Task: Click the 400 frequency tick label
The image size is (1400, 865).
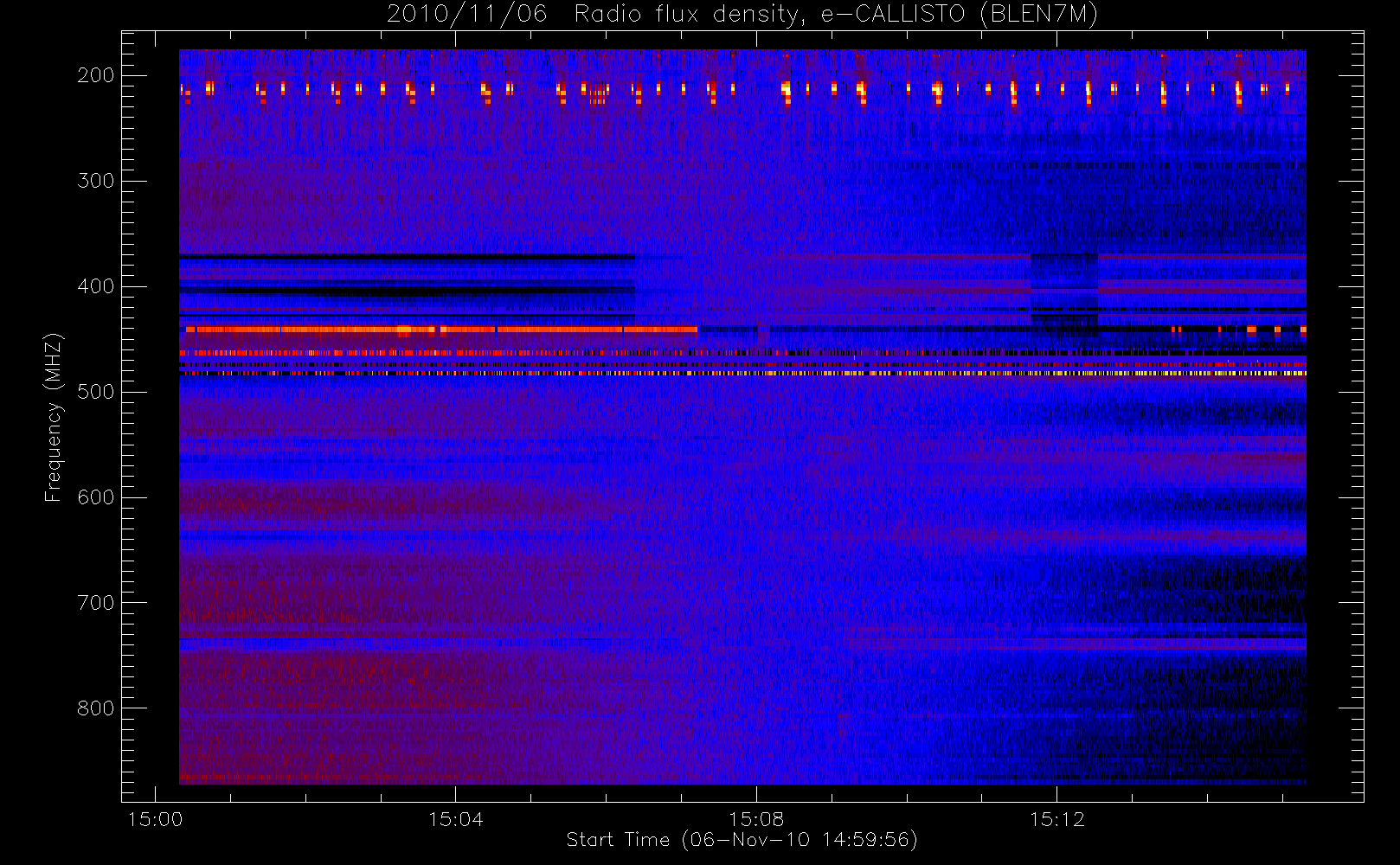Action: click(96, 286)
